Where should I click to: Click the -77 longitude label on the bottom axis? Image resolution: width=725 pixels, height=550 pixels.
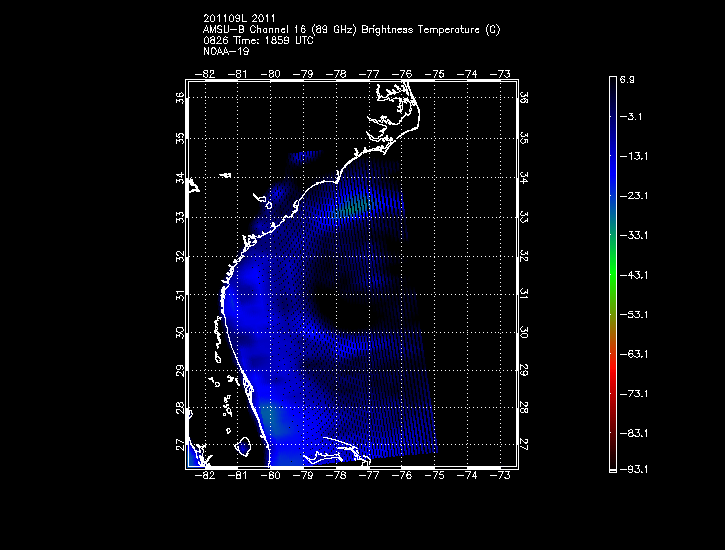369,476
